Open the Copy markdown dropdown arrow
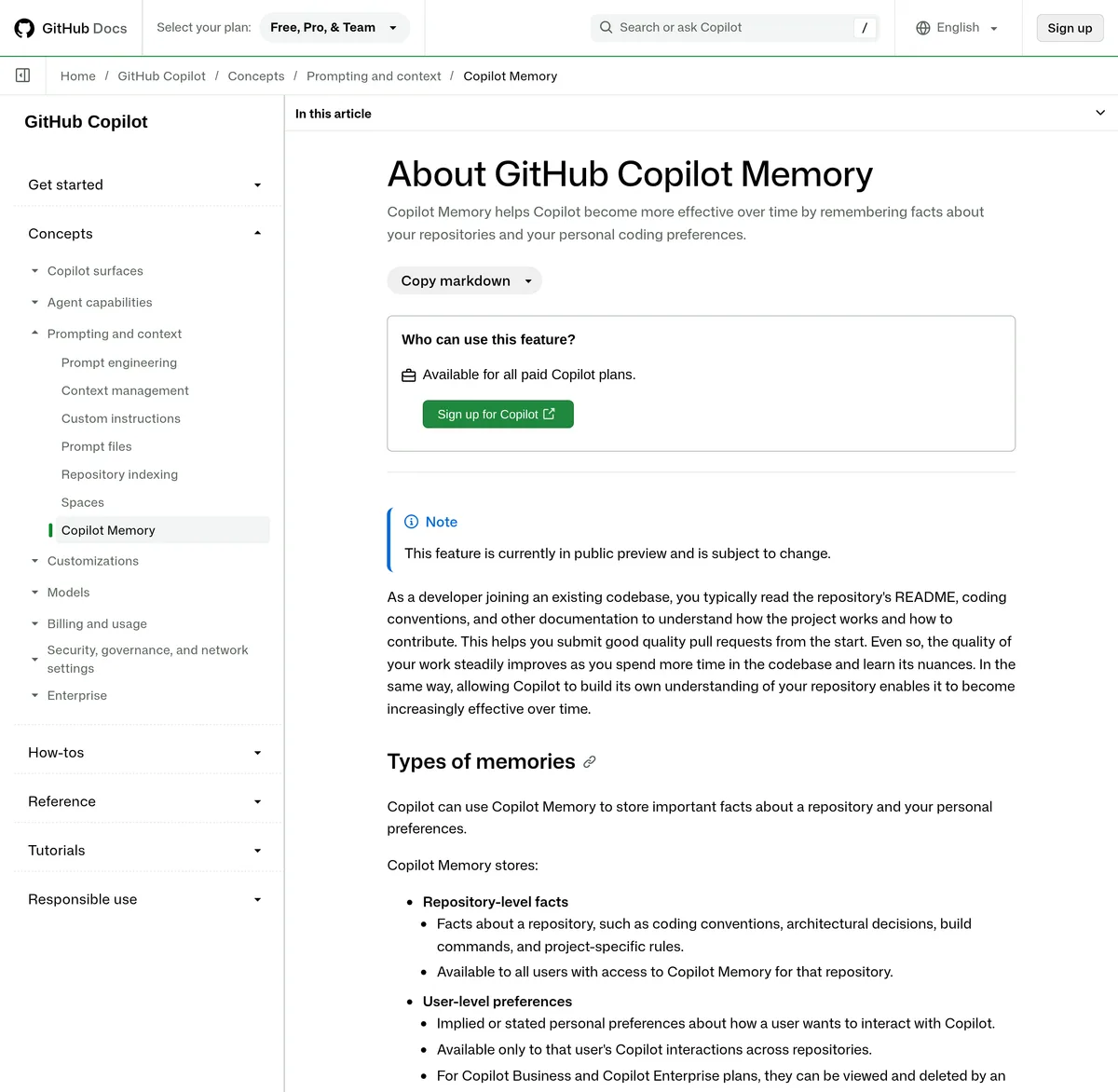The image size is (1118, 1092). [x=528, y=281]
